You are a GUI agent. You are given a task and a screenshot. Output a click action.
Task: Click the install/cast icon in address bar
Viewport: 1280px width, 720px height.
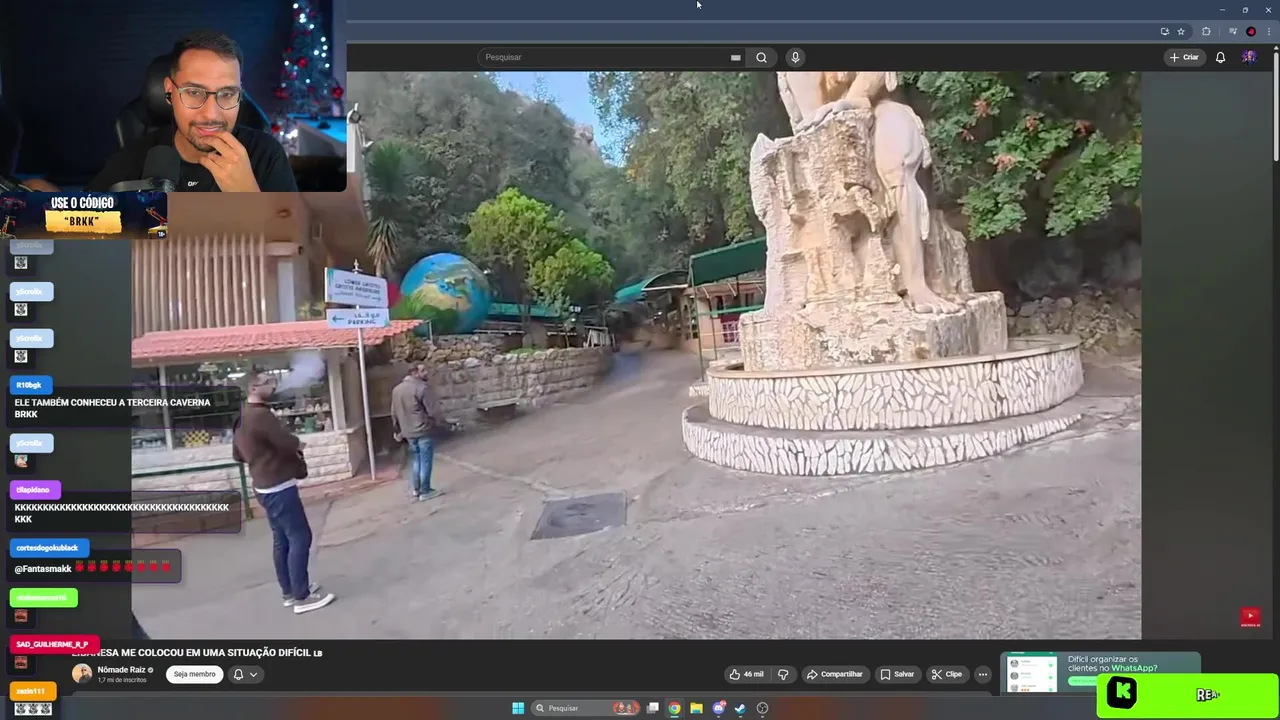click(1164, 31)
